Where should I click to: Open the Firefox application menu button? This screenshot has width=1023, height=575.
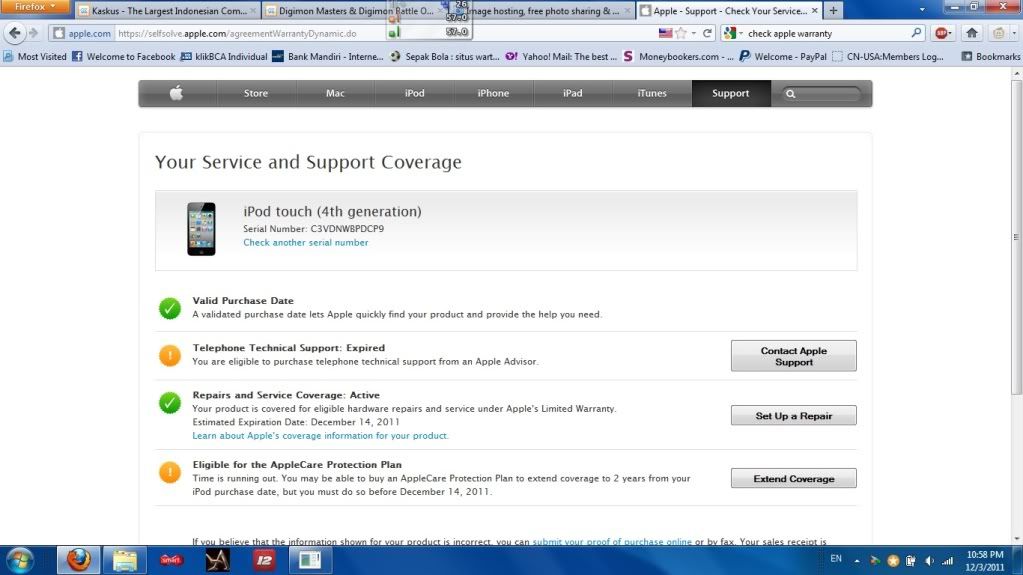[35, 7]
